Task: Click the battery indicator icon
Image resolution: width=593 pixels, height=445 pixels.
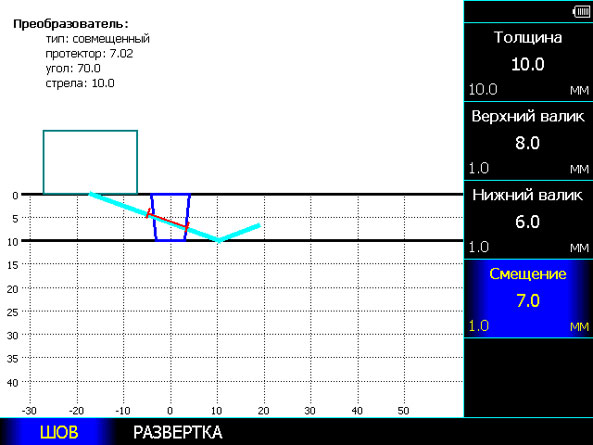Action: pos(581,12)
